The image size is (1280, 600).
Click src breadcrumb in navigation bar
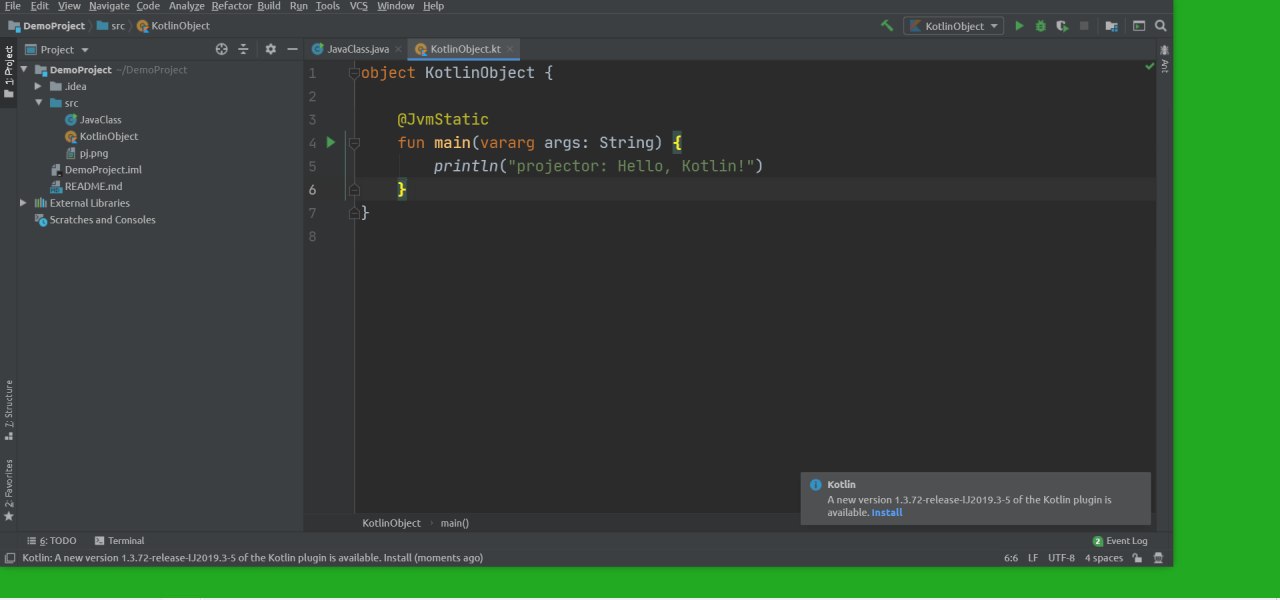111,26
